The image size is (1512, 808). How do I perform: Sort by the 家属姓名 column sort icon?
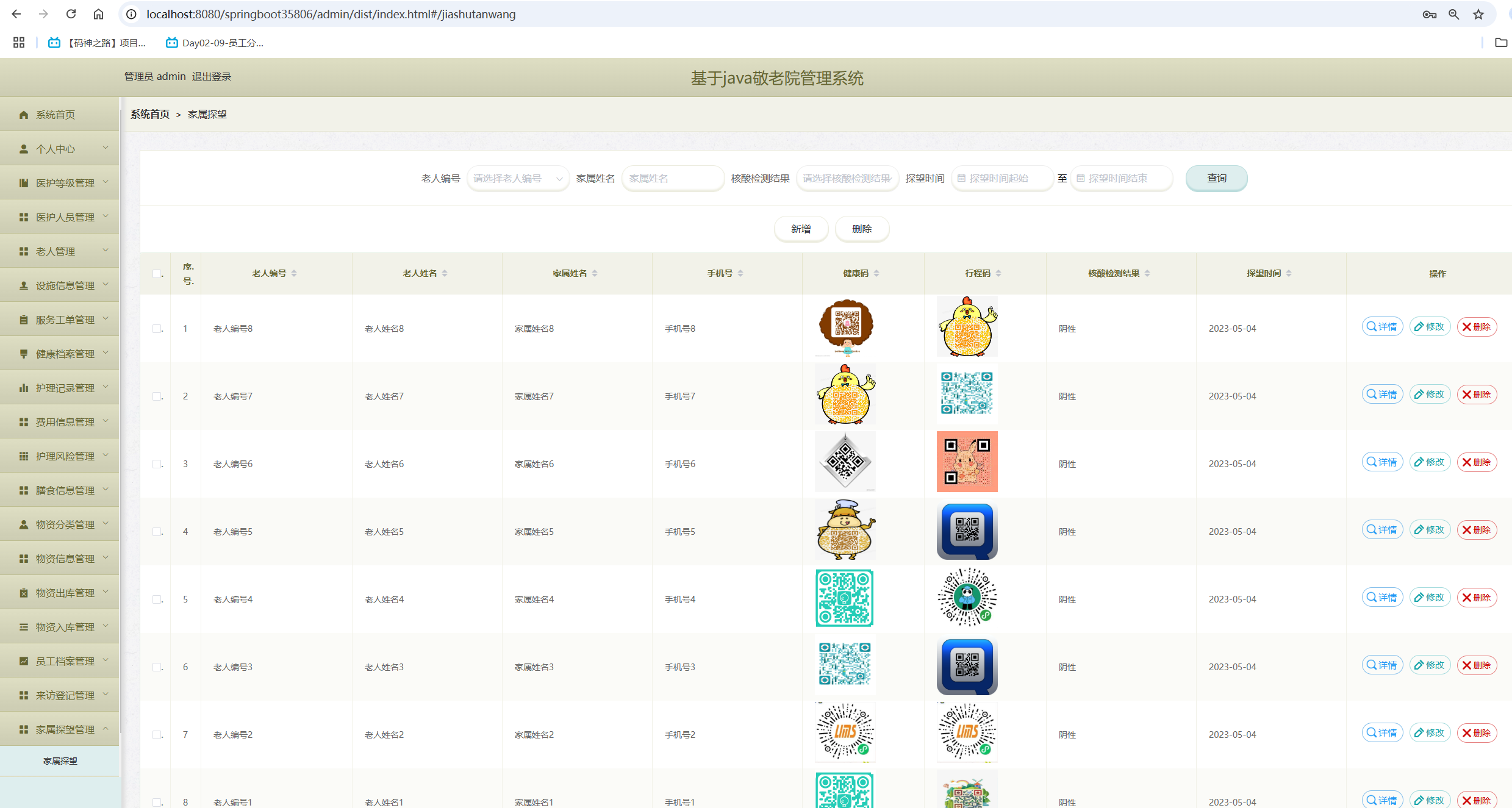click(595, 274)
